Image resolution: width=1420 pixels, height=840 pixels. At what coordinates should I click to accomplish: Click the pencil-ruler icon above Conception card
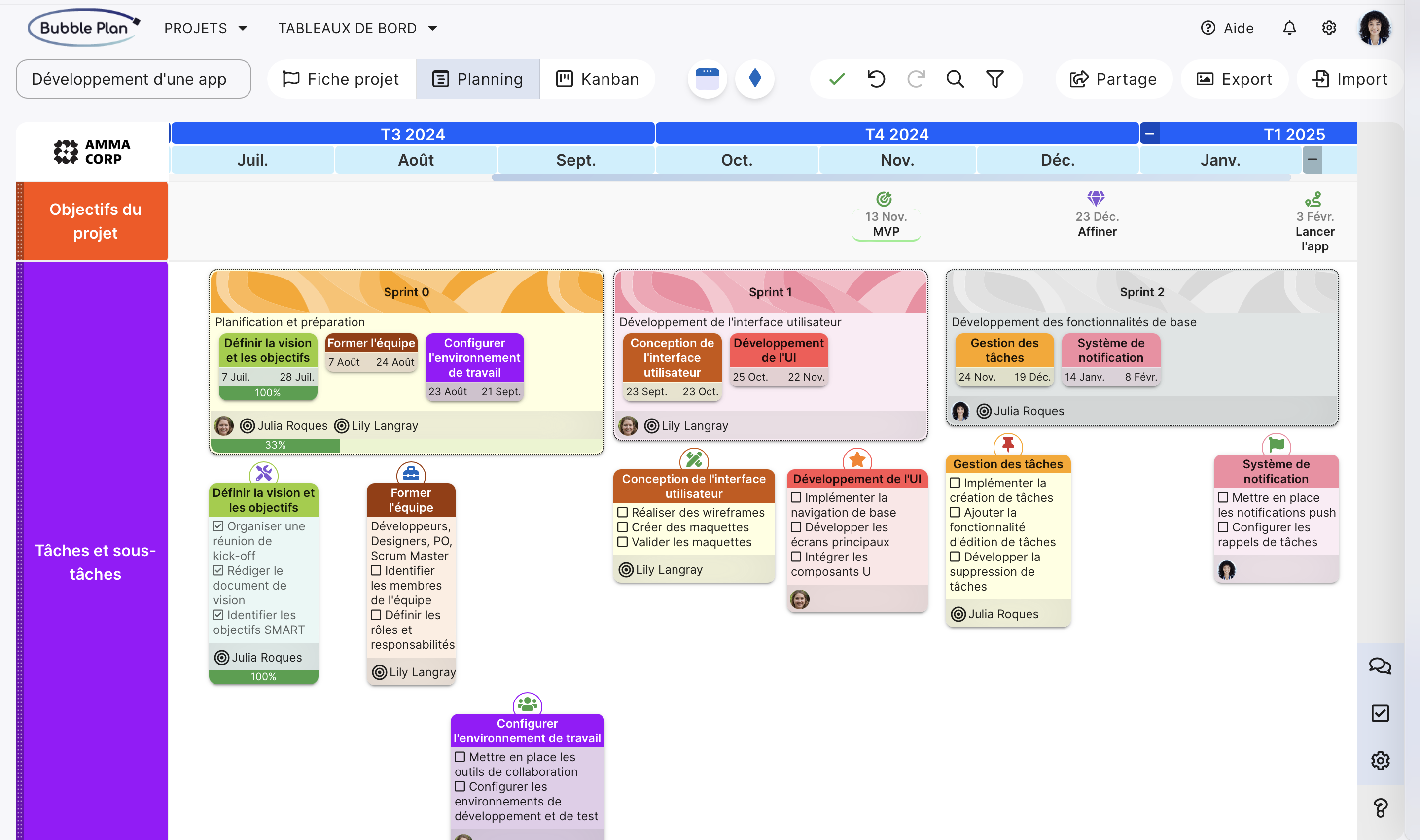(x=694, y=459)
